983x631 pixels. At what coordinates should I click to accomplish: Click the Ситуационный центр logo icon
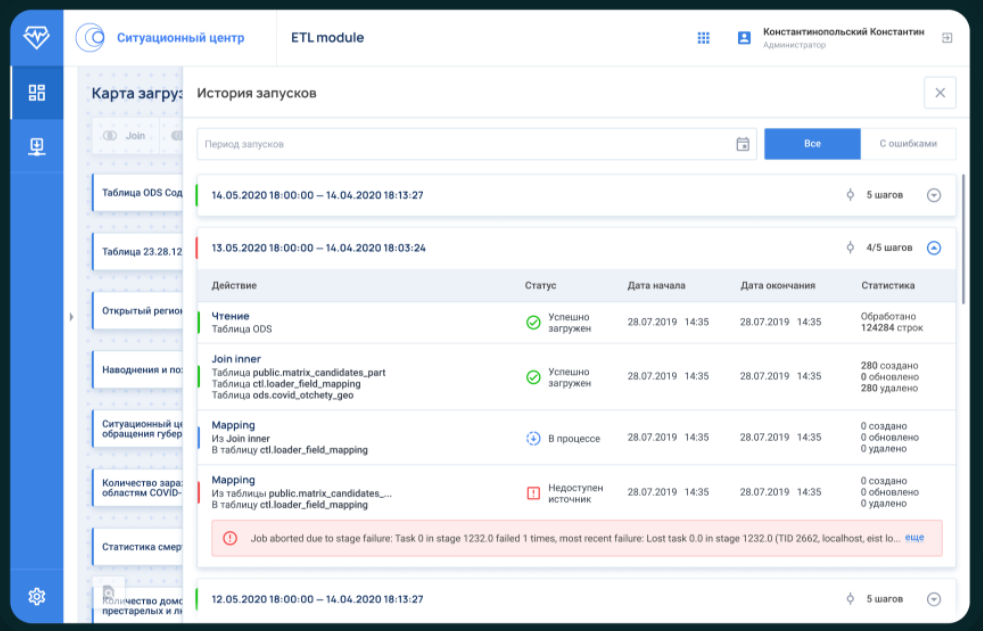95,36
